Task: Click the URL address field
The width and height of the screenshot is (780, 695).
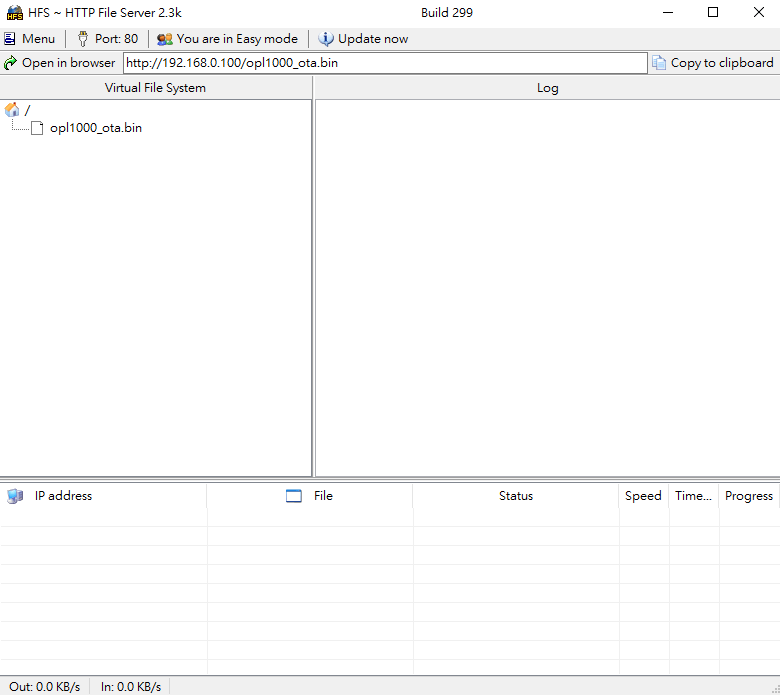Action: tap(385, 63)
